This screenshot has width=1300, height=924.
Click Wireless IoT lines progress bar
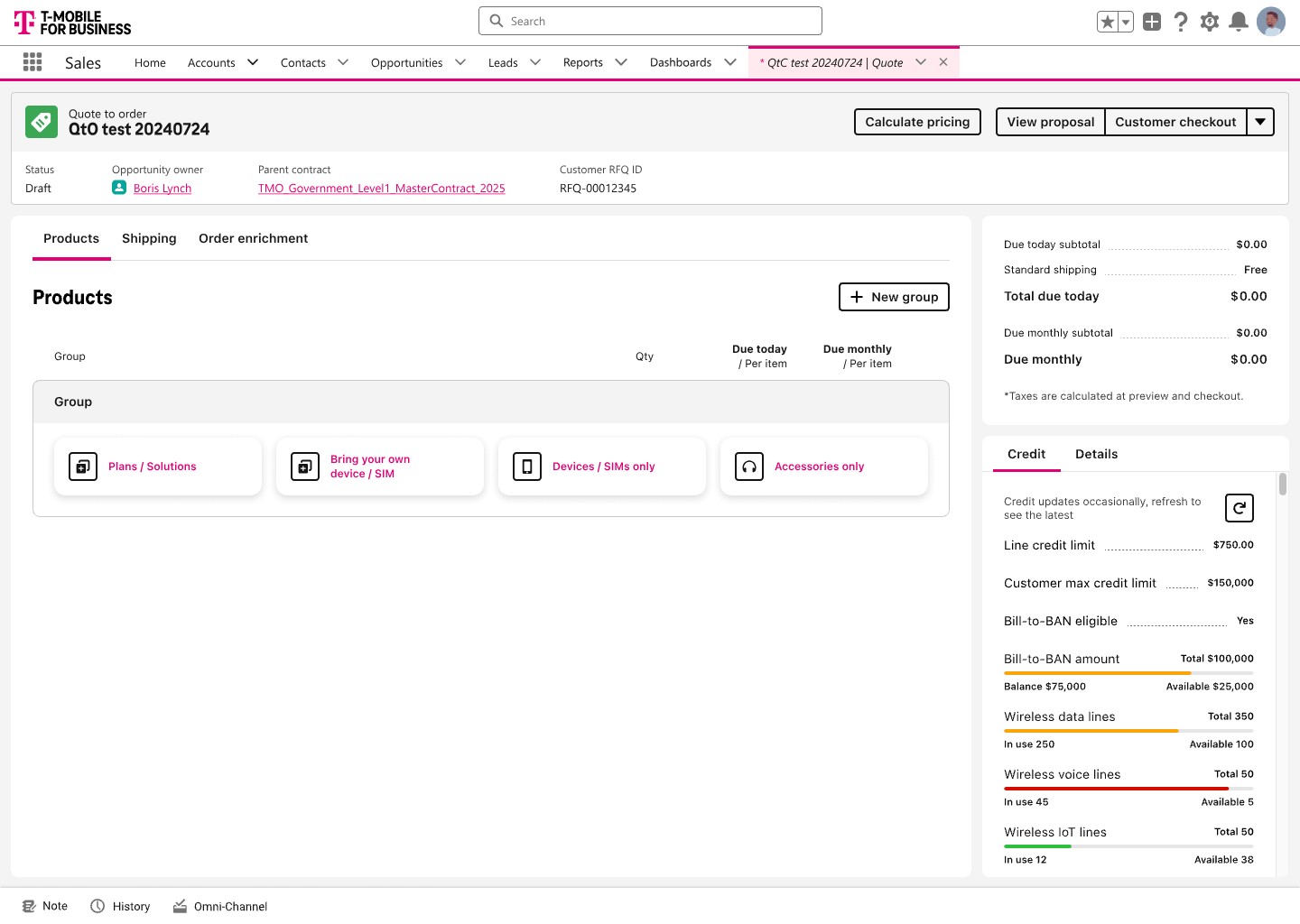(x=1128, y=846)
